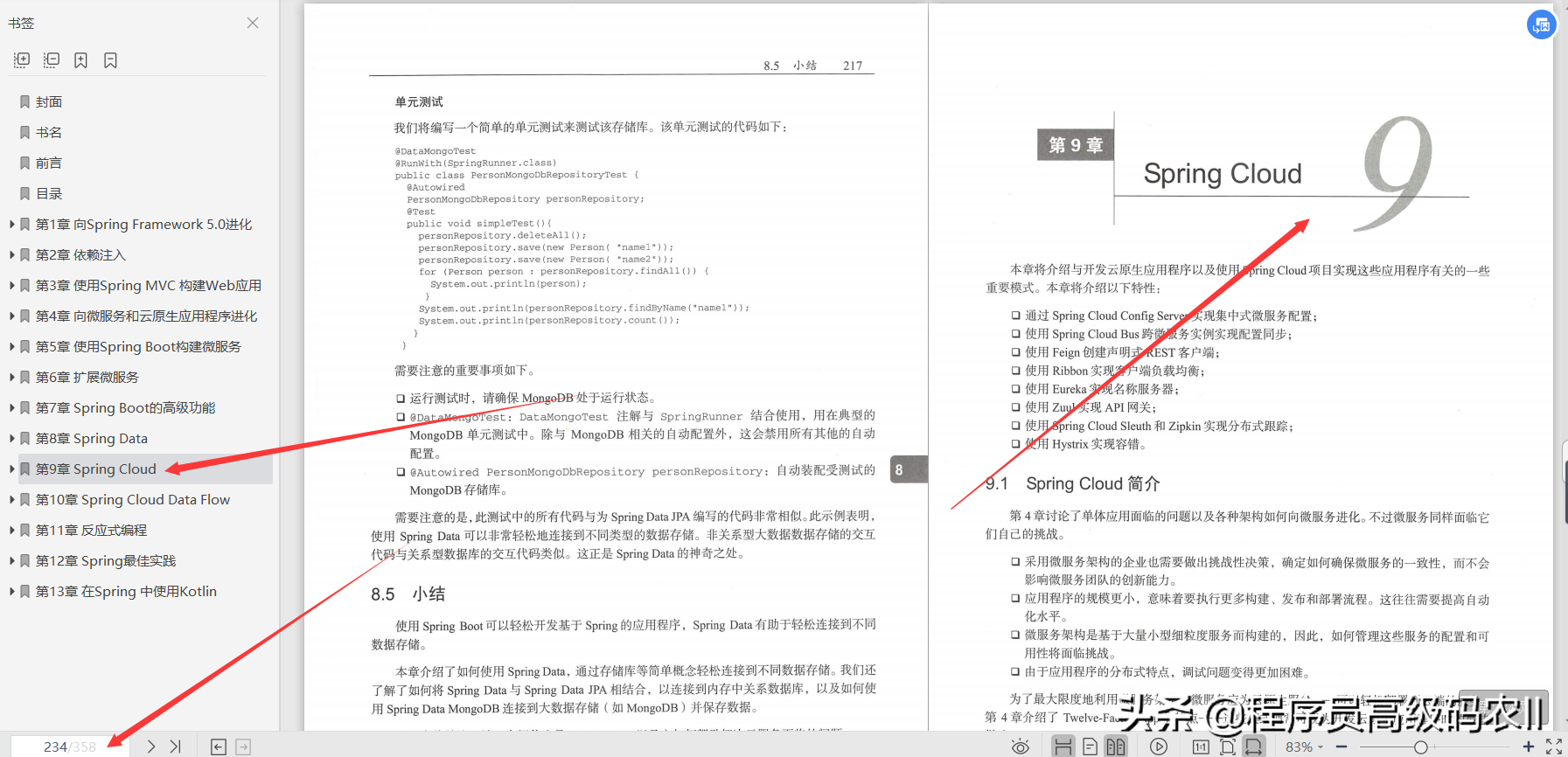Expand 第11章 反应式编程 bookmark
Viewport: 1568px width, 757px height.
[11, 530]
